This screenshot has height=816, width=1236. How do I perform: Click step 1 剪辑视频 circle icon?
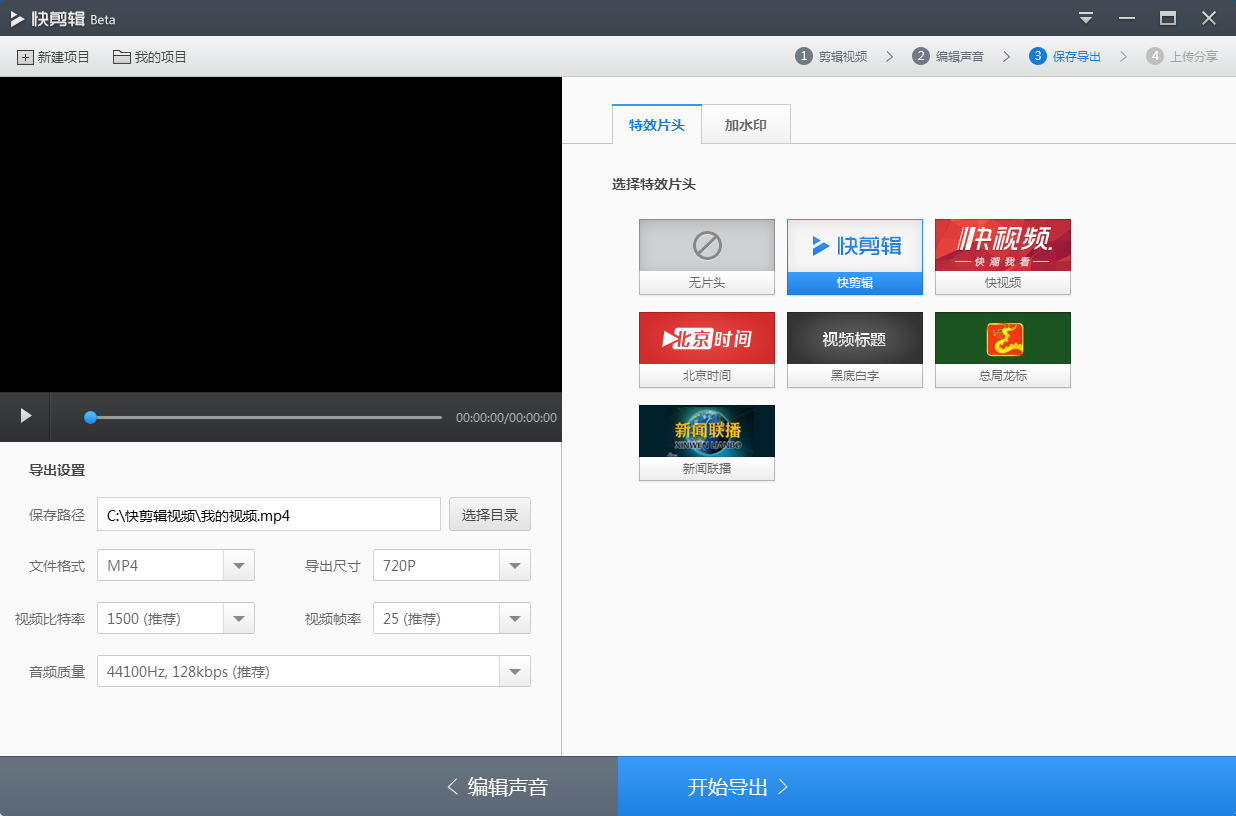click(803, 56)
